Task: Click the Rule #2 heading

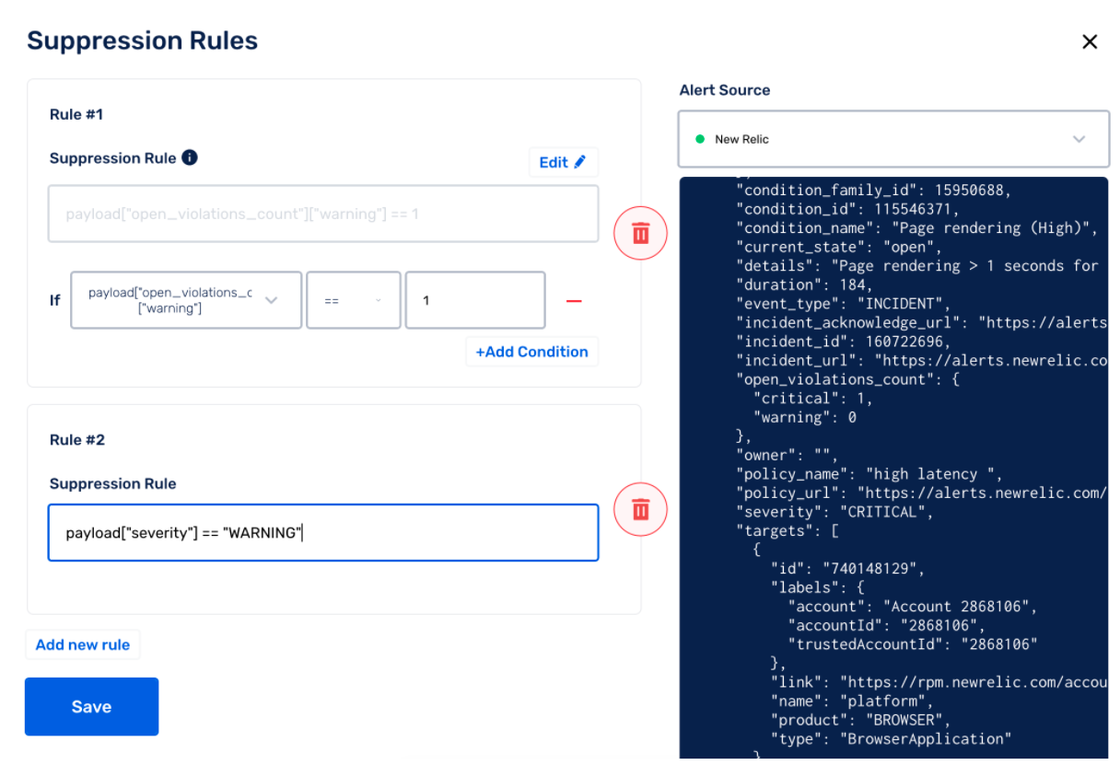Action: pyautogui.click(x=77, y=440)
